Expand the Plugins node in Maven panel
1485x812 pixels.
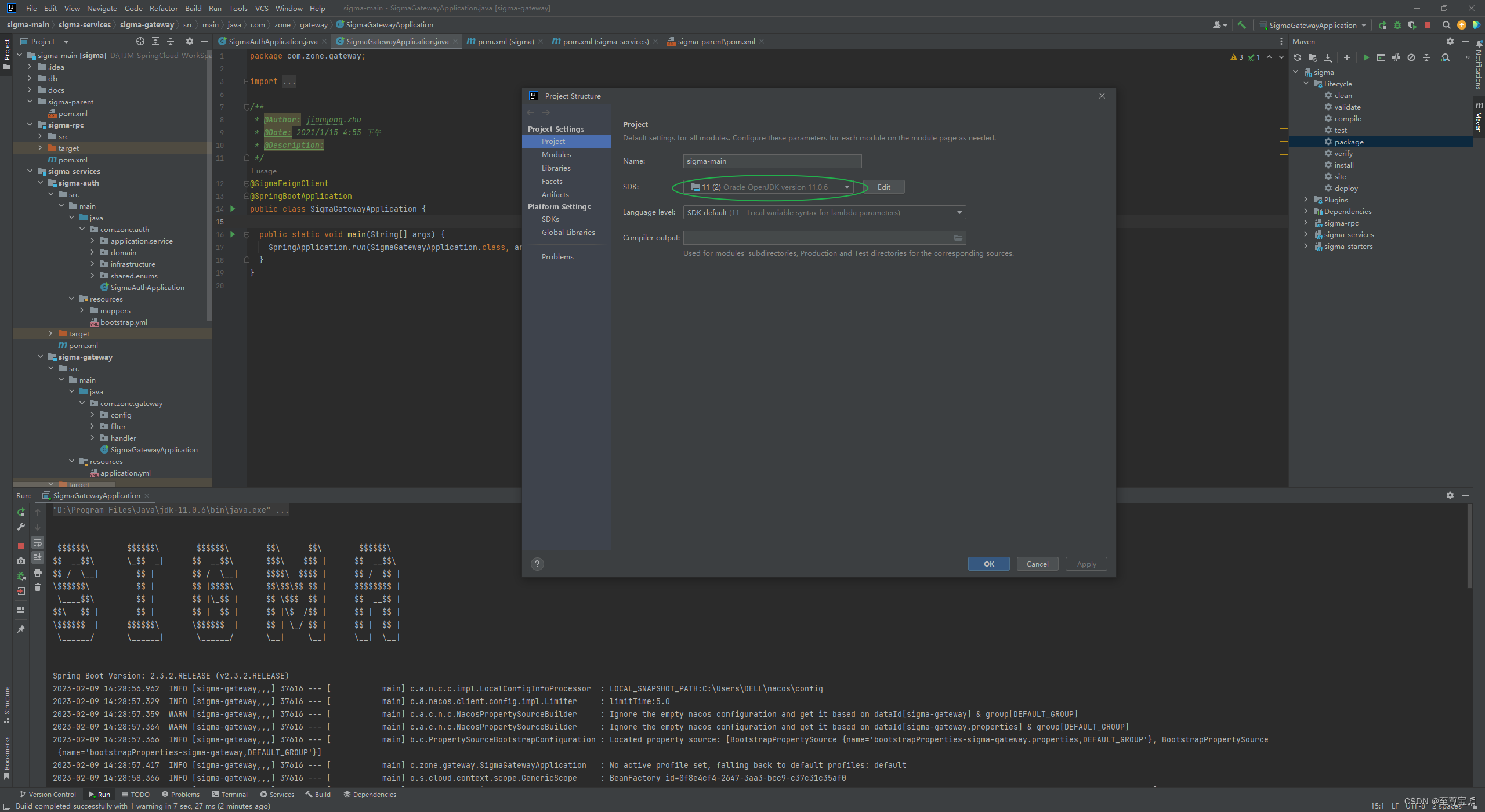click(1306, 200)
